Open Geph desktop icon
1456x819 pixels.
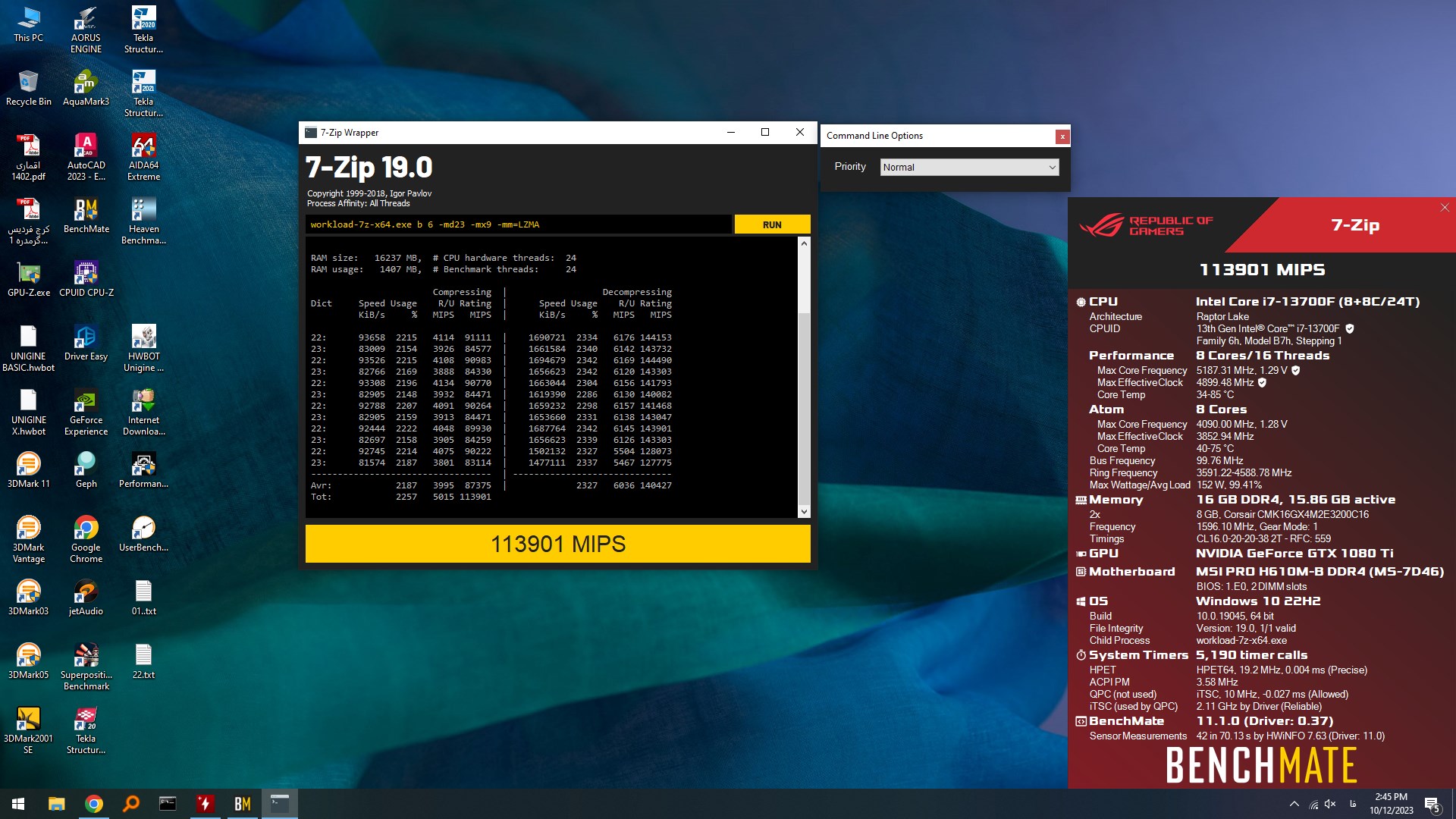(x=86, y=470)
